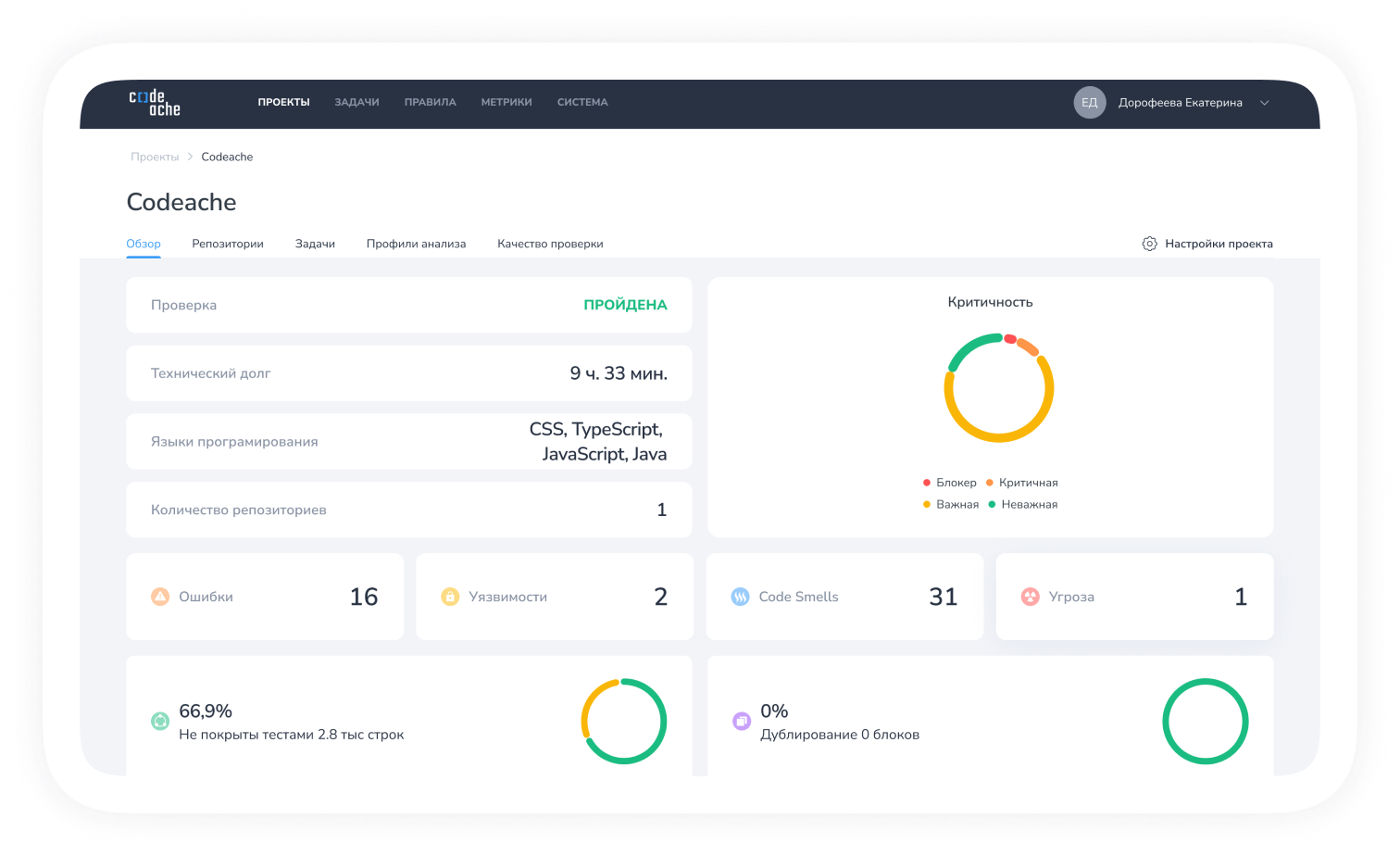Toggle the Блокер legend item
The height and width of the screenshot is (856, 1400).
[950, 483]
